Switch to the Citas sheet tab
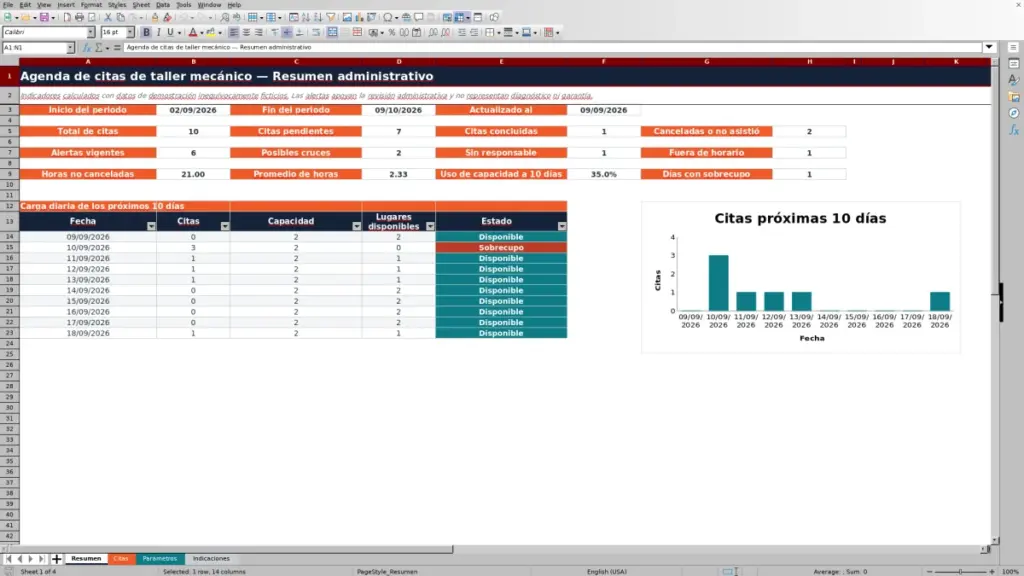The width and height of the screenshot is (1024, 576). 121,559
